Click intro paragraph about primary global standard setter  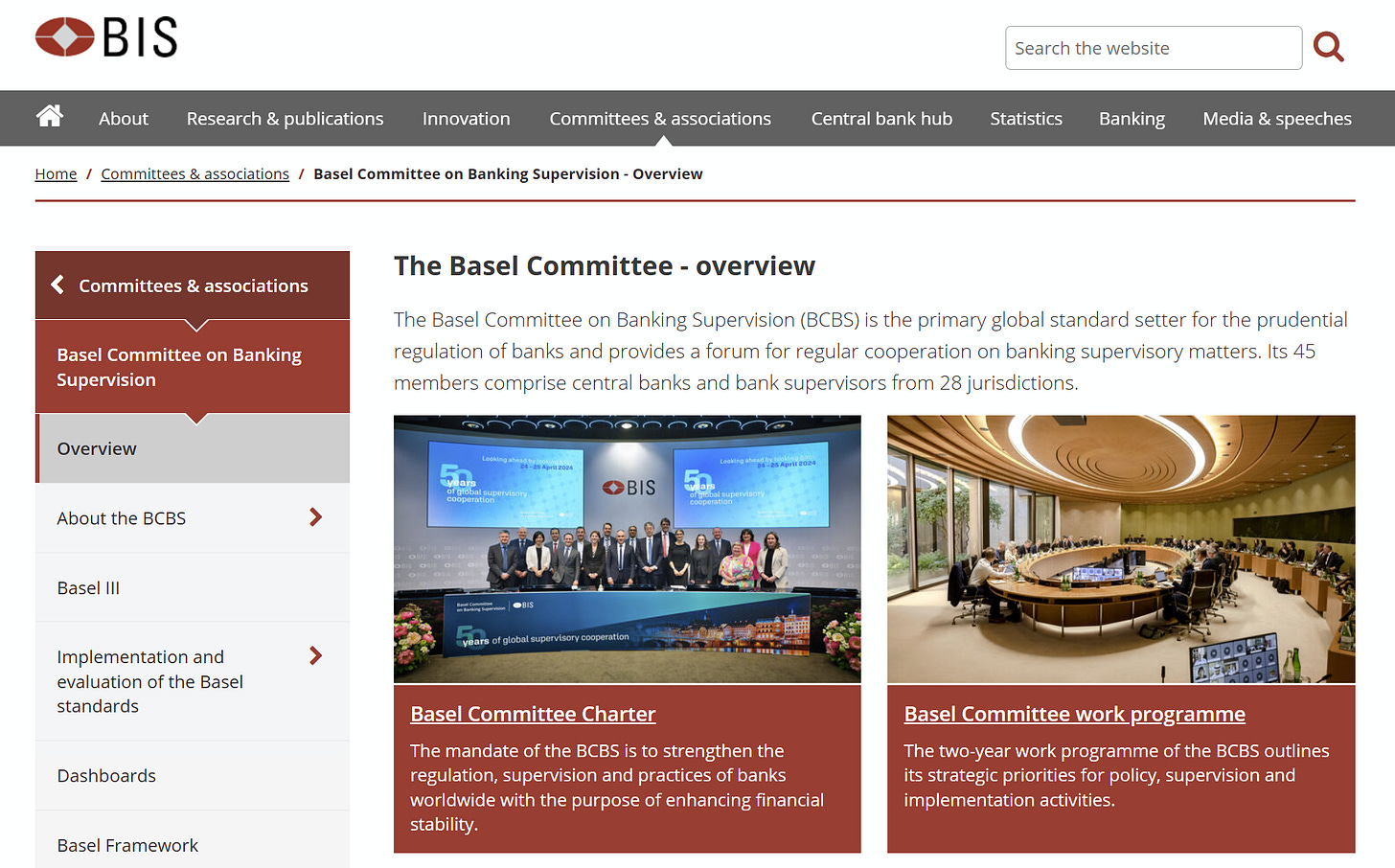tap(871, 351)
